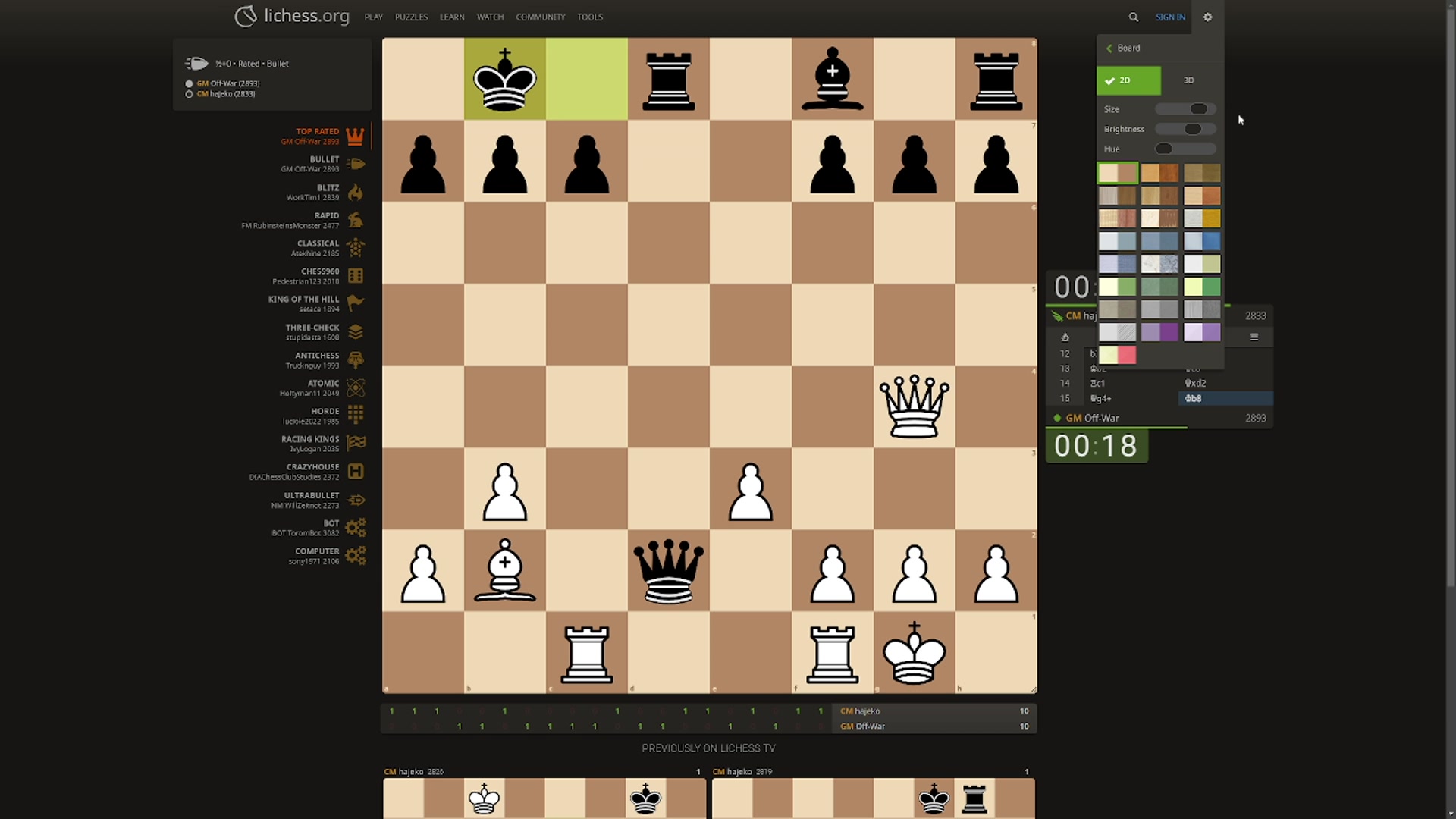Open the WATCH menu
This screenshot has height=819, width=1456.
coord(490,17)
